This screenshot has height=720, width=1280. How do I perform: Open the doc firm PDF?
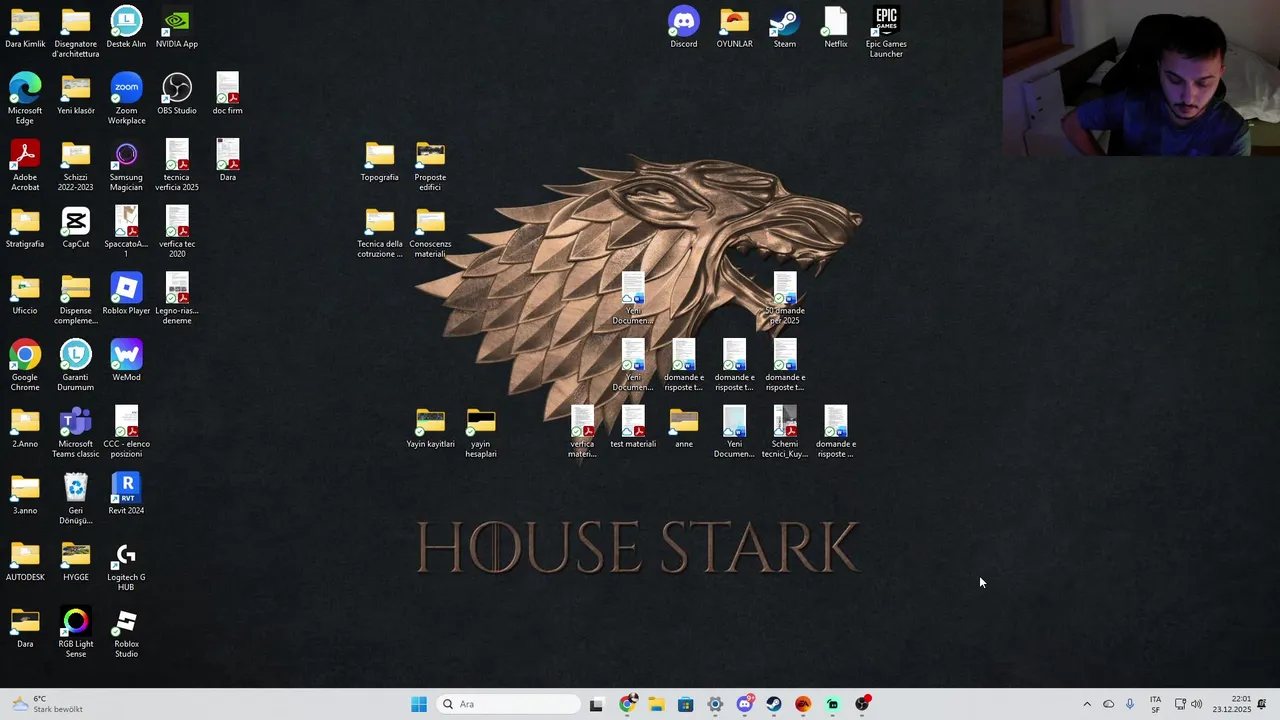point(228,94)
